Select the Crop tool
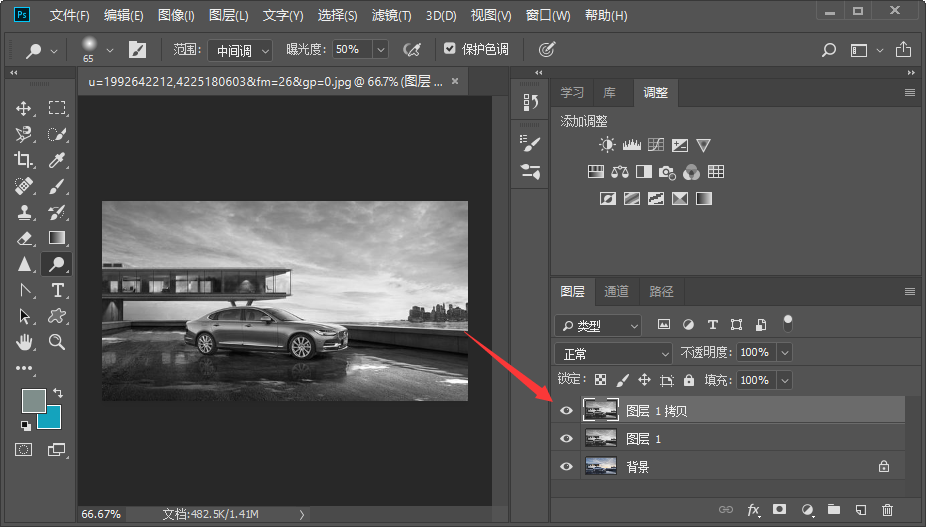926x527 pixels. click(24, 160)
